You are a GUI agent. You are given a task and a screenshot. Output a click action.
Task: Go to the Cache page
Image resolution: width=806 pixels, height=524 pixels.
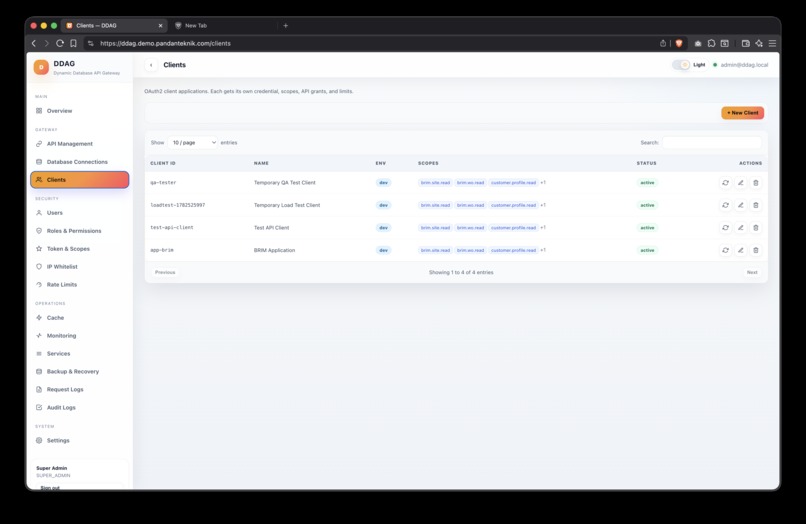coord(79,318)
